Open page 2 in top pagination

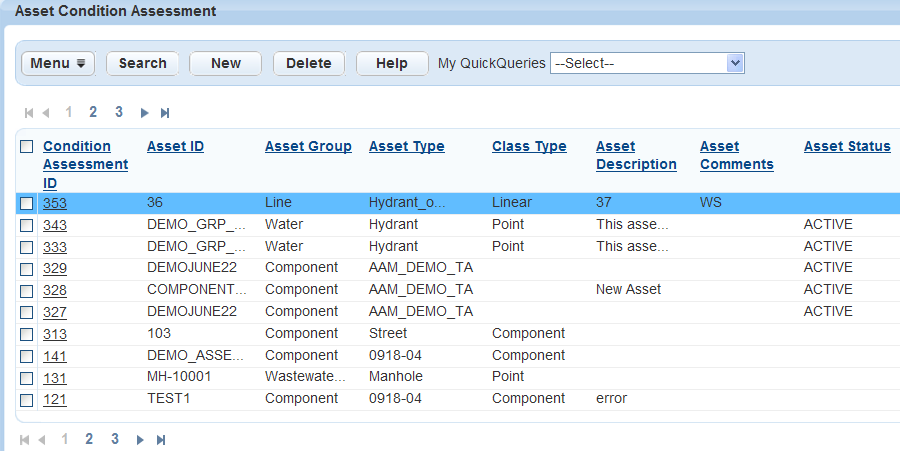point(93,112)
